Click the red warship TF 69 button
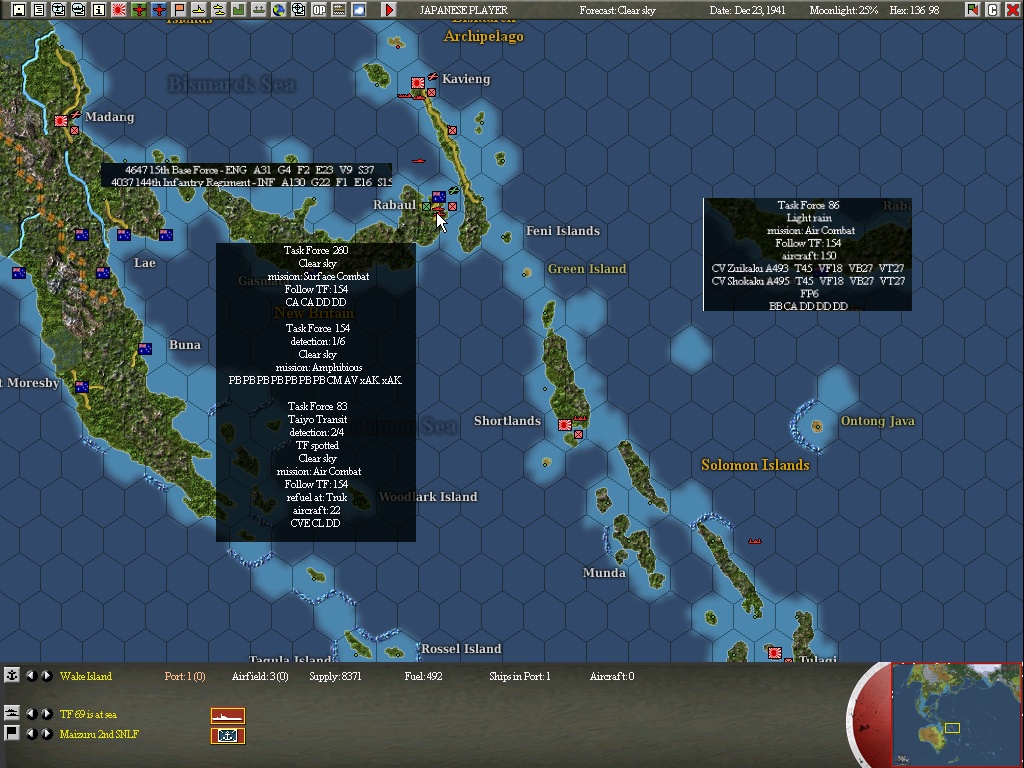The image size is (1024, 768). click(x=228, y=716)
